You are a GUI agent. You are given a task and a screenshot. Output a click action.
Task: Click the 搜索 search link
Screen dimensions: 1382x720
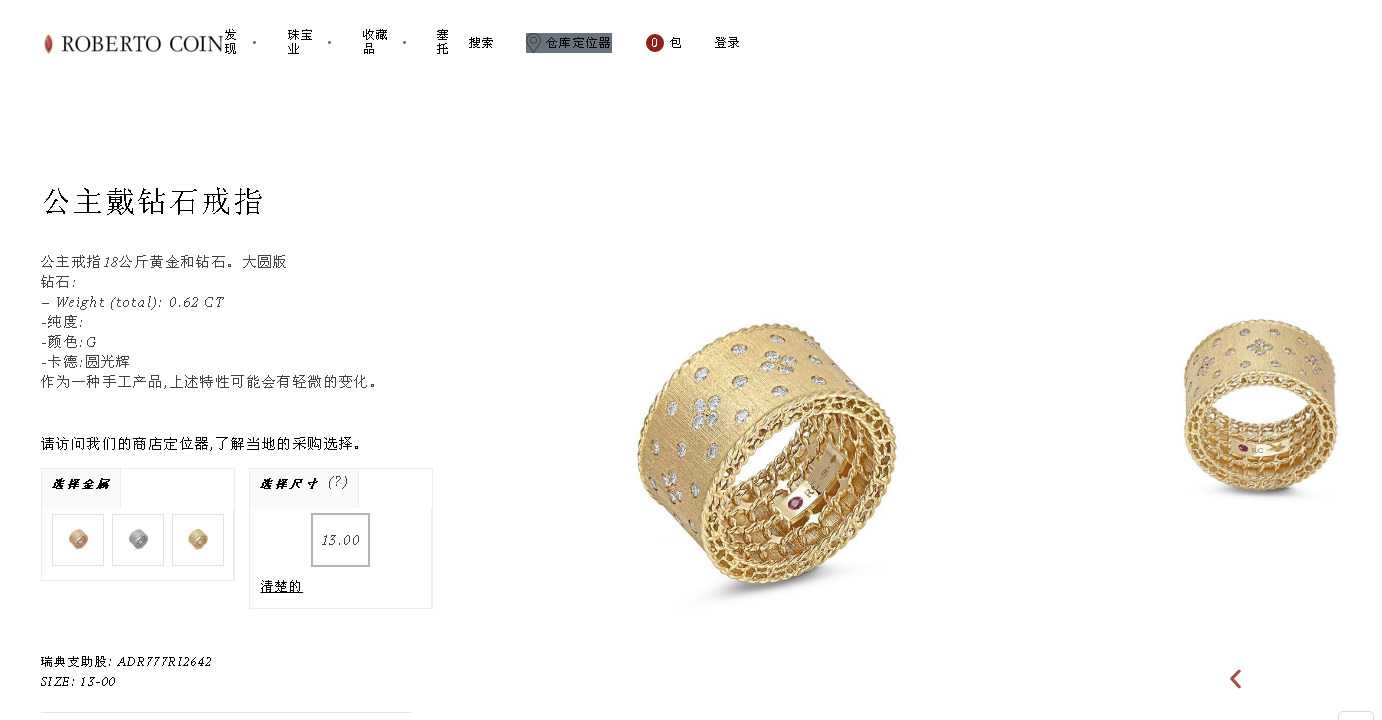481,43
